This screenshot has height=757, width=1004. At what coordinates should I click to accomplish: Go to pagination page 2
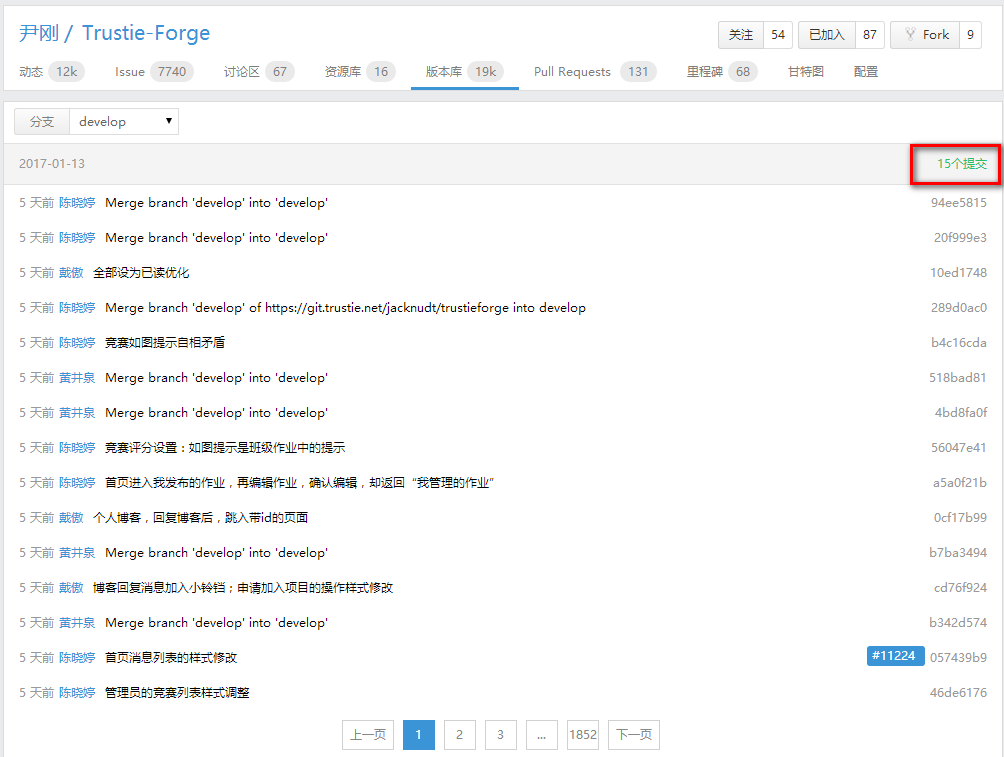point(460,735)
